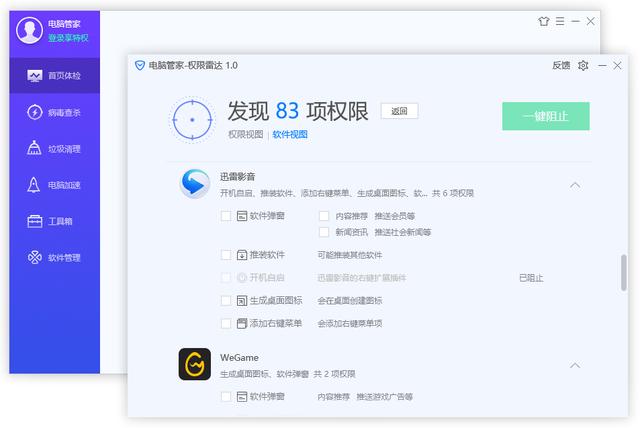The image size is (640, 428).
Task: Check 内容推荐 推送会员等 checkbox
Action: tap(324, 216)
